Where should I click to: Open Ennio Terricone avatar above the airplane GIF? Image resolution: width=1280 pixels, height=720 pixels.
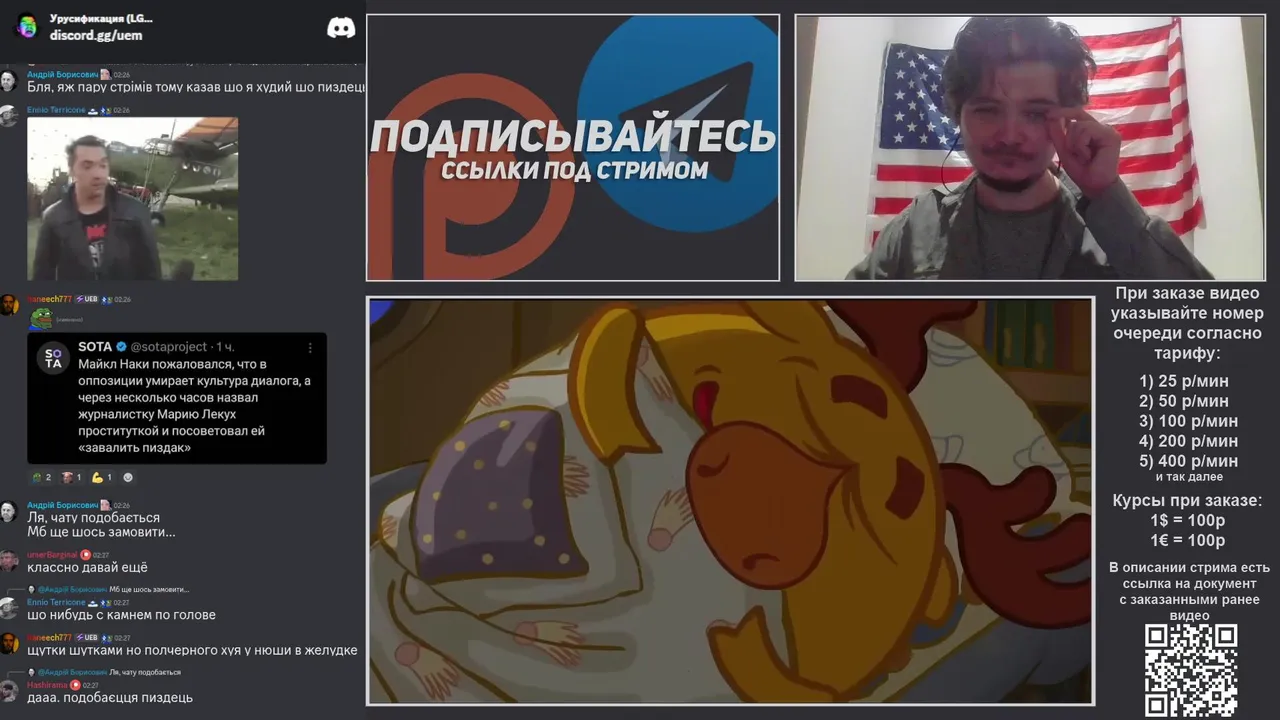[x=9, y=117]
